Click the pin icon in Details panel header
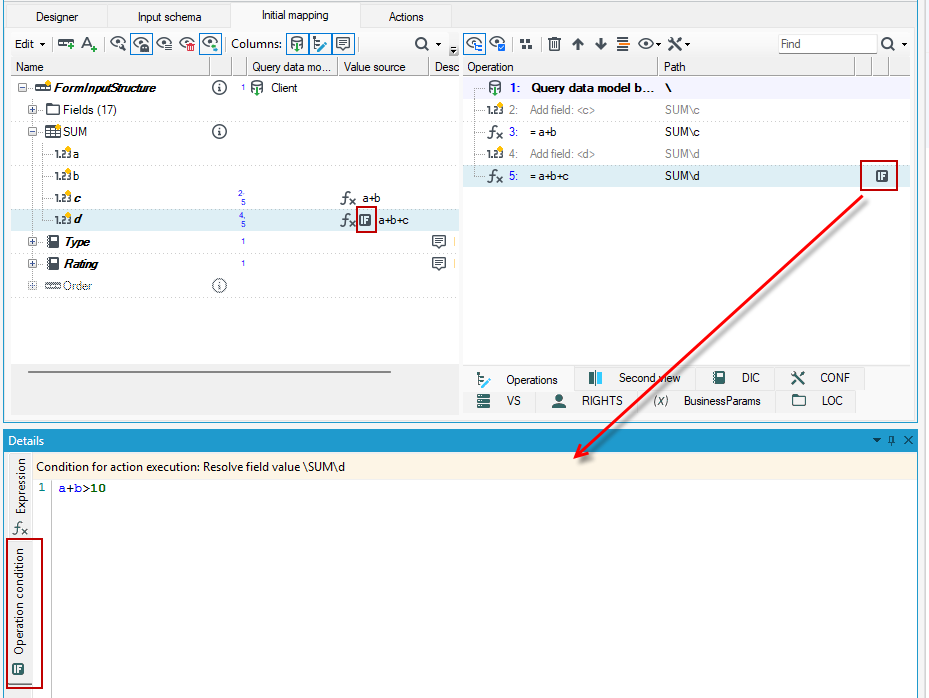 click(892, 440)
